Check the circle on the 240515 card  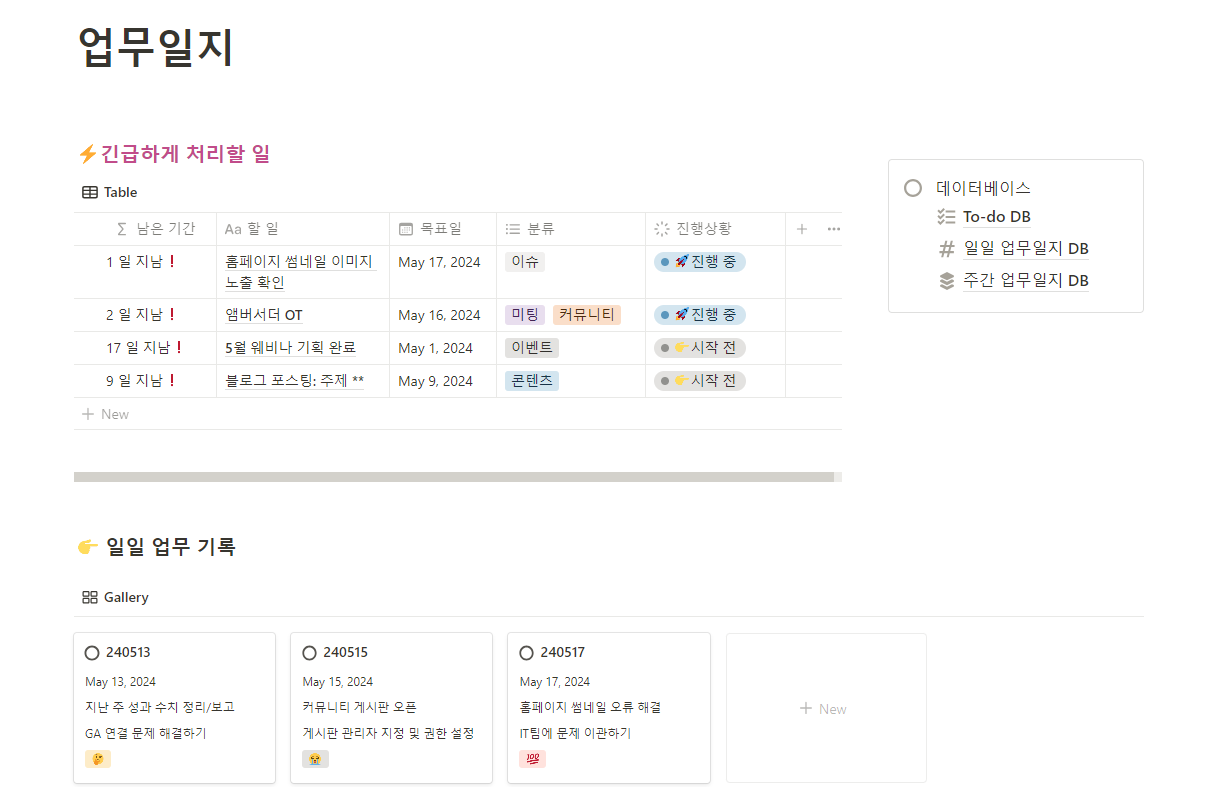(309, 652)
